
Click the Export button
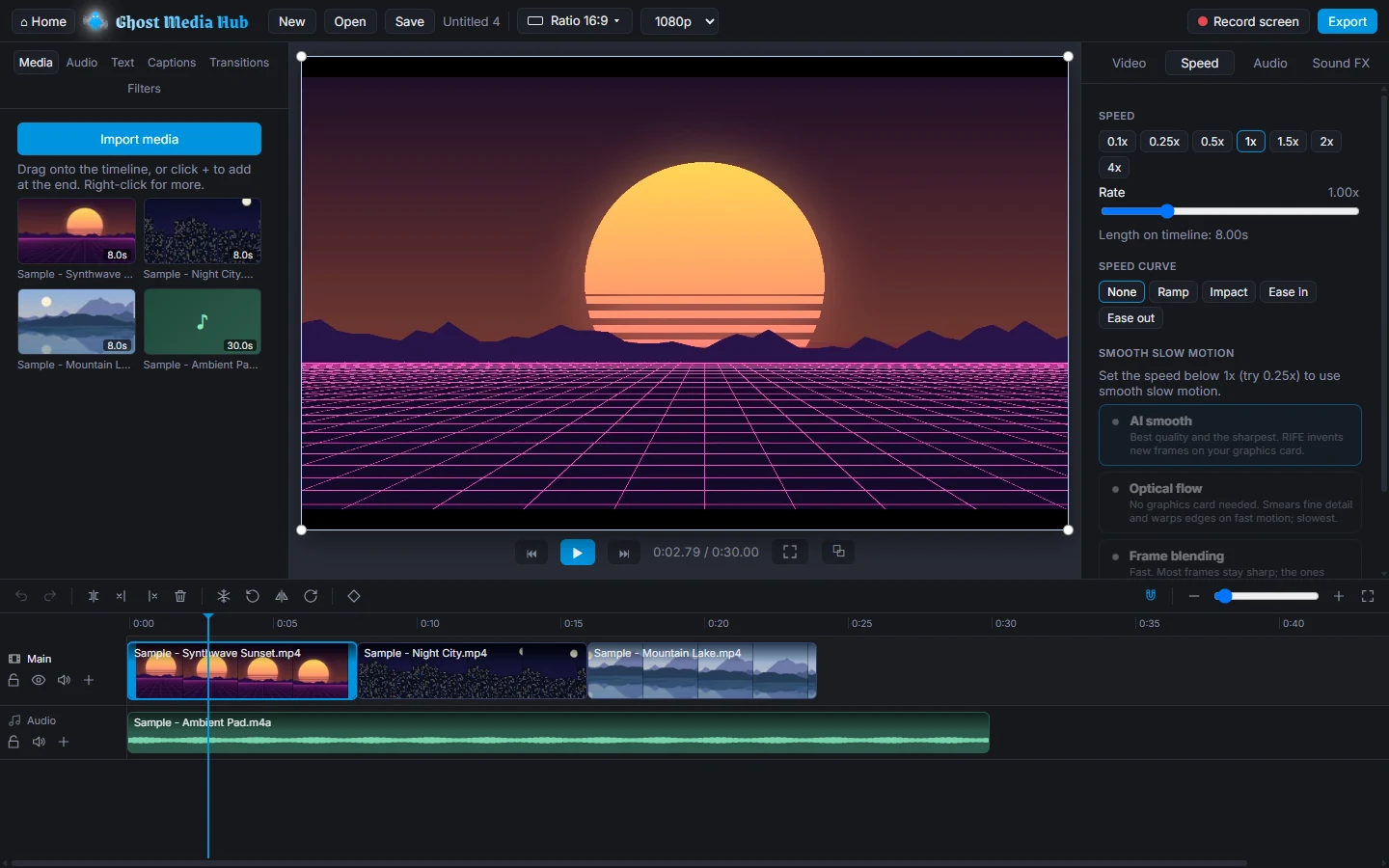[1348, 21]
